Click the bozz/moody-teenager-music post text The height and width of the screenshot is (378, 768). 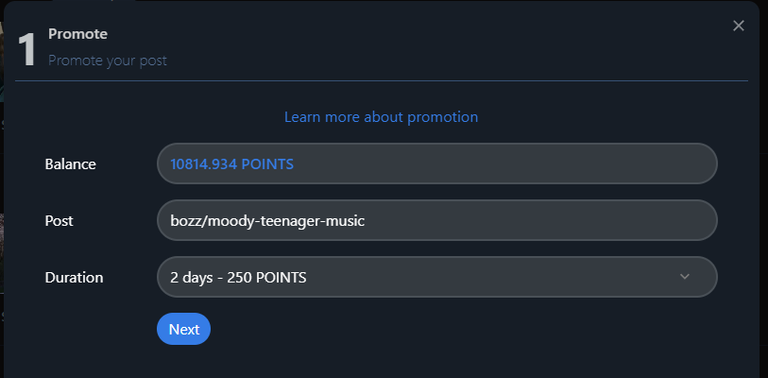pyautogui.click(x=267, y=221)
